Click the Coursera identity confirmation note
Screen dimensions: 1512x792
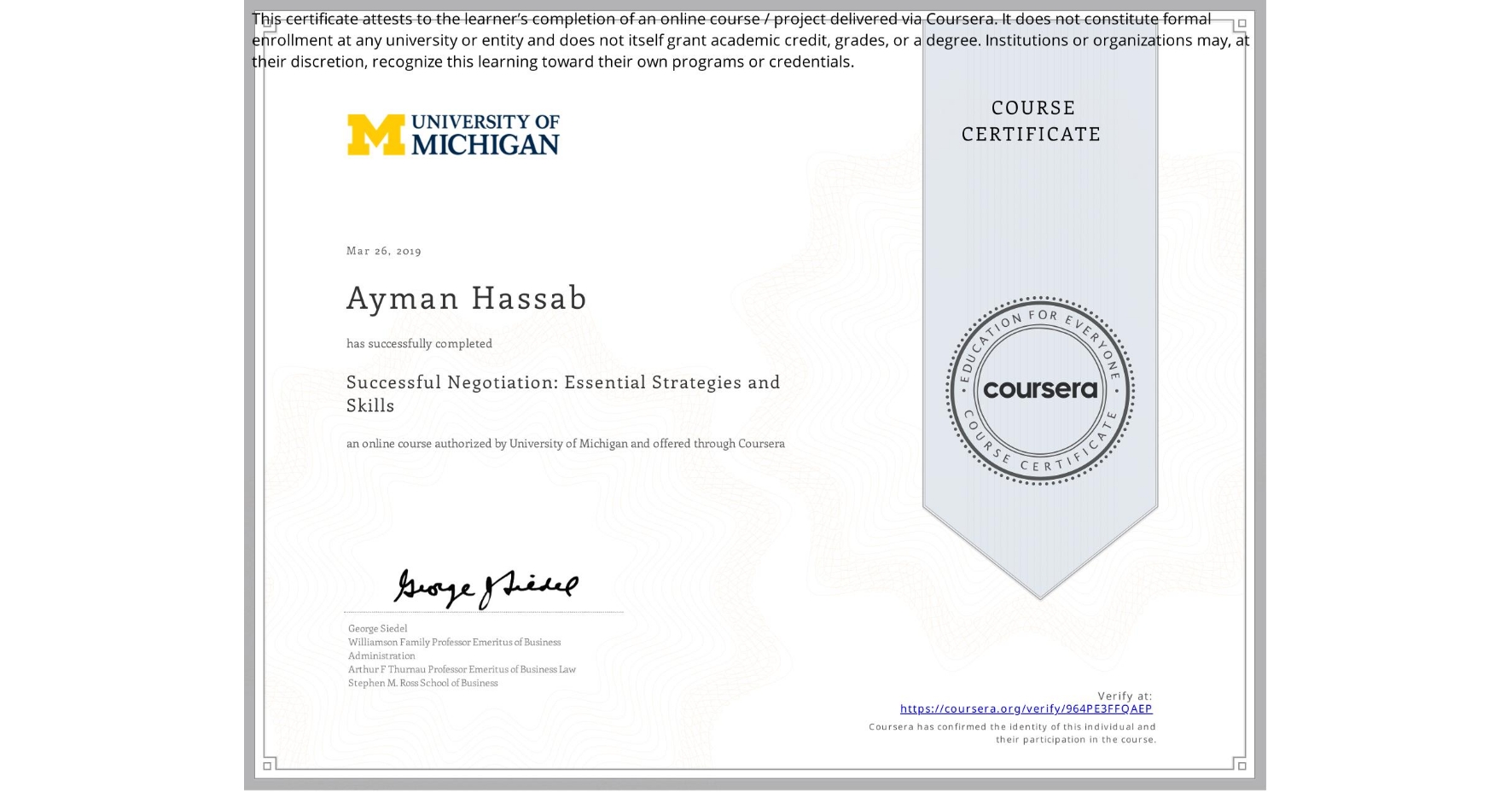click(x=1012, y=733)
